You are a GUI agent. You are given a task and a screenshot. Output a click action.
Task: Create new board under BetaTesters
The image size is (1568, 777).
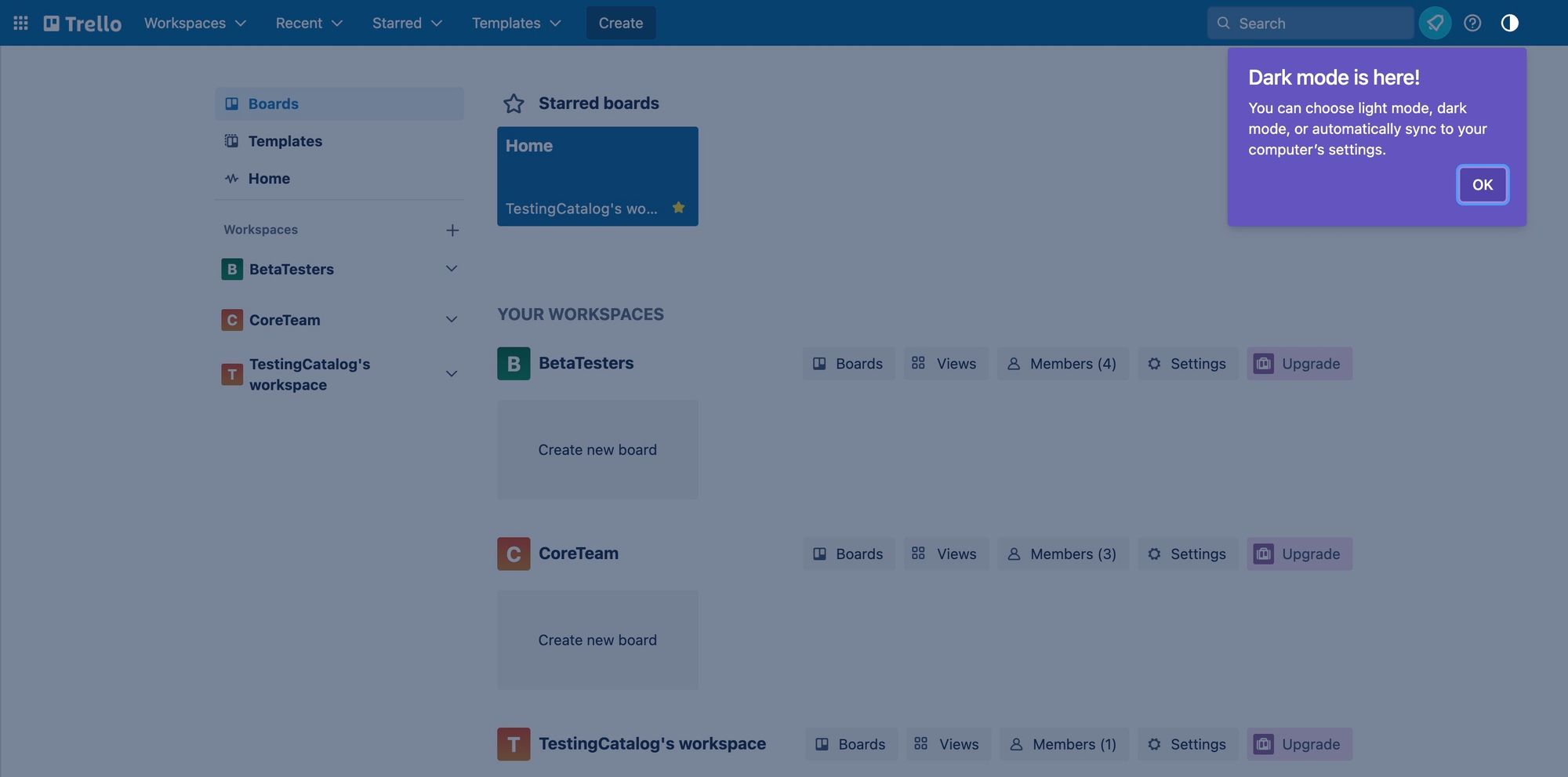coord(597,450)
